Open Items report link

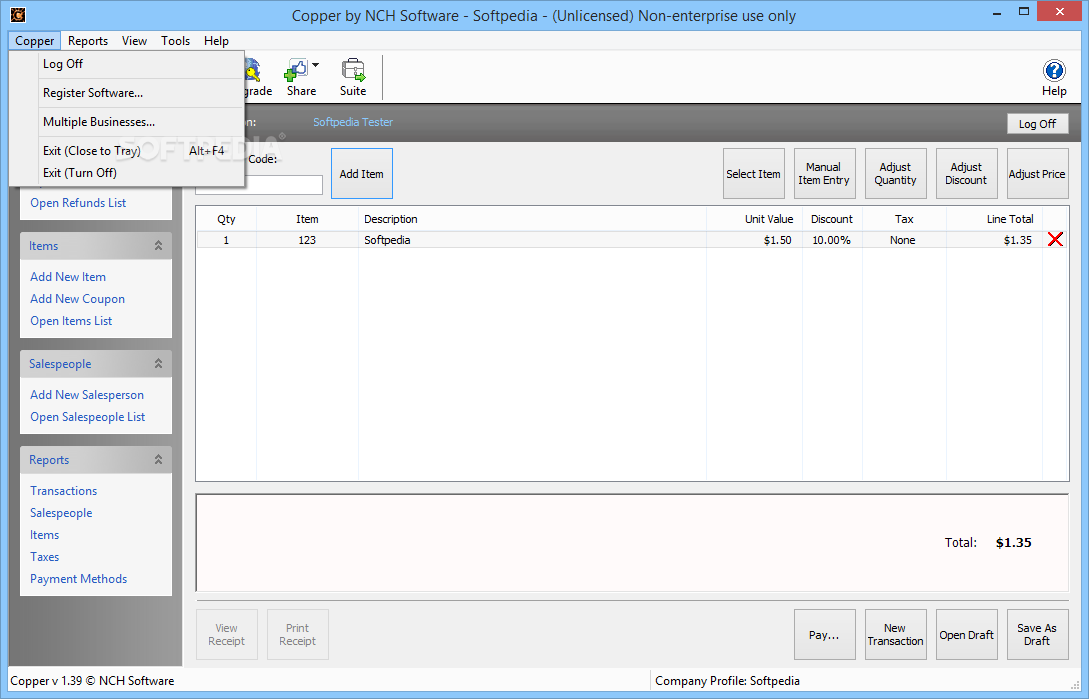point(44,535)
